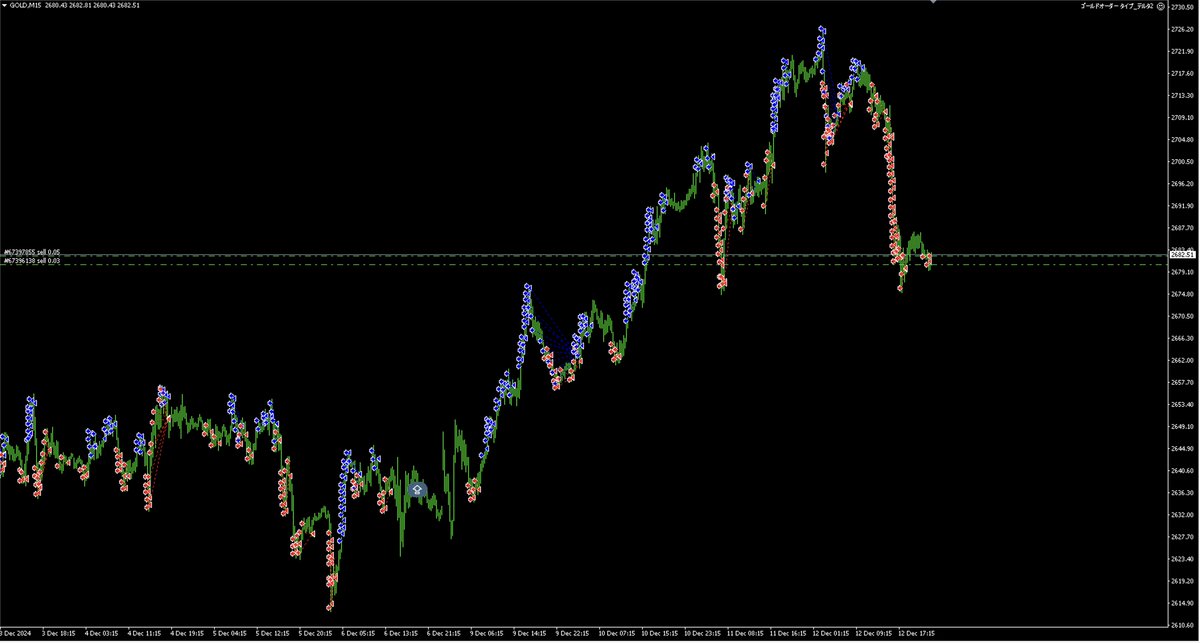The width and height of the screenshot is (1200, 643).
Task: Click the 11 Dec 08:15 time axis label
Action: [x=747, y=633]
